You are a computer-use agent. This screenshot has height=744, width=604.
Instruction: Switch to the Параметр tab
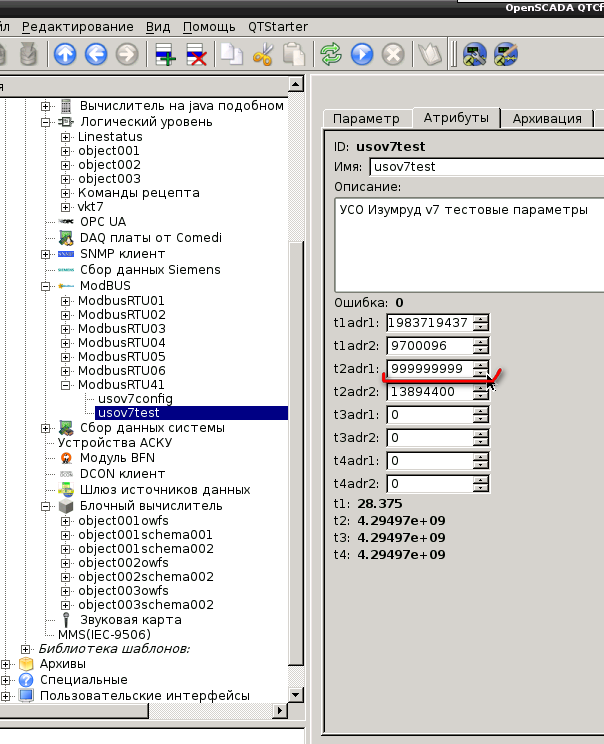(x=366, y=118)
